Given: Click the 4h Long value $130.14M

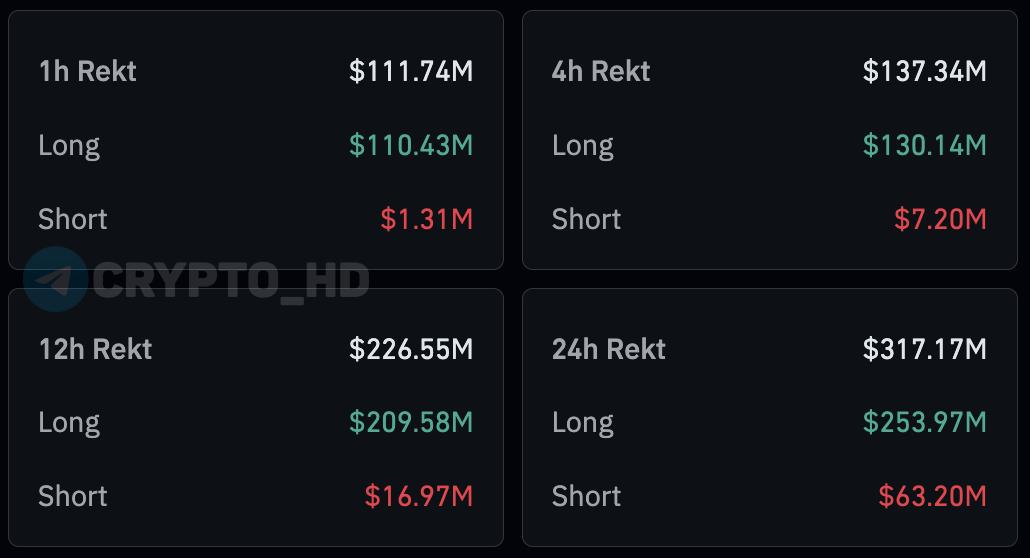Looking at the screenshot, I should [925, 145].
